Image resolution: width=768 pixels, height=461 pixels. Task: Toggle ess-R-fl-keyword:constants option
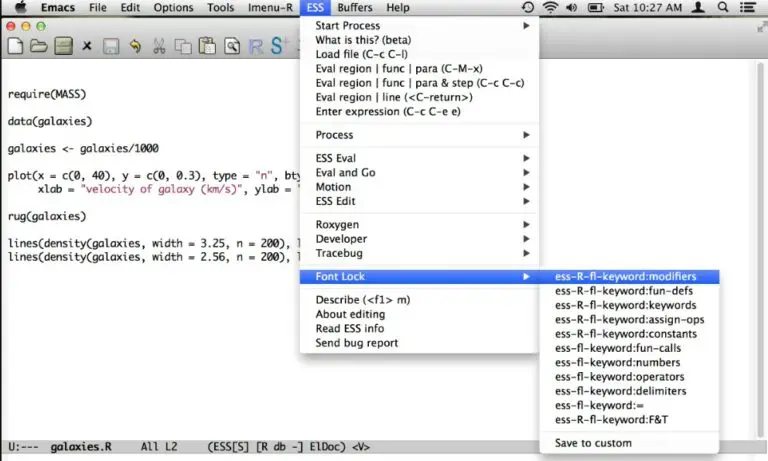coord(629,334)
